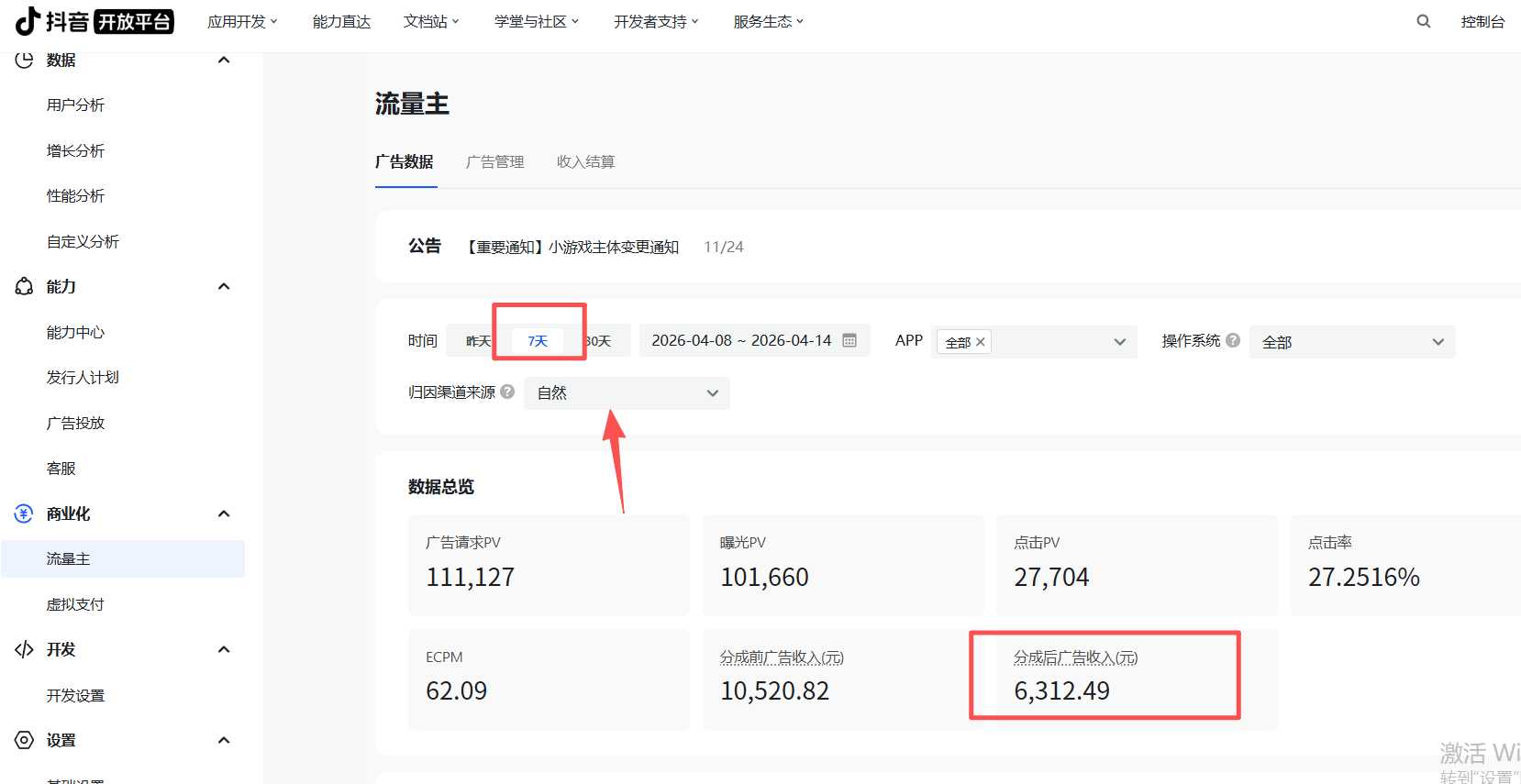
Task: Click the 设置 gear hexagon icon
Action: click(x=24, y=740)
